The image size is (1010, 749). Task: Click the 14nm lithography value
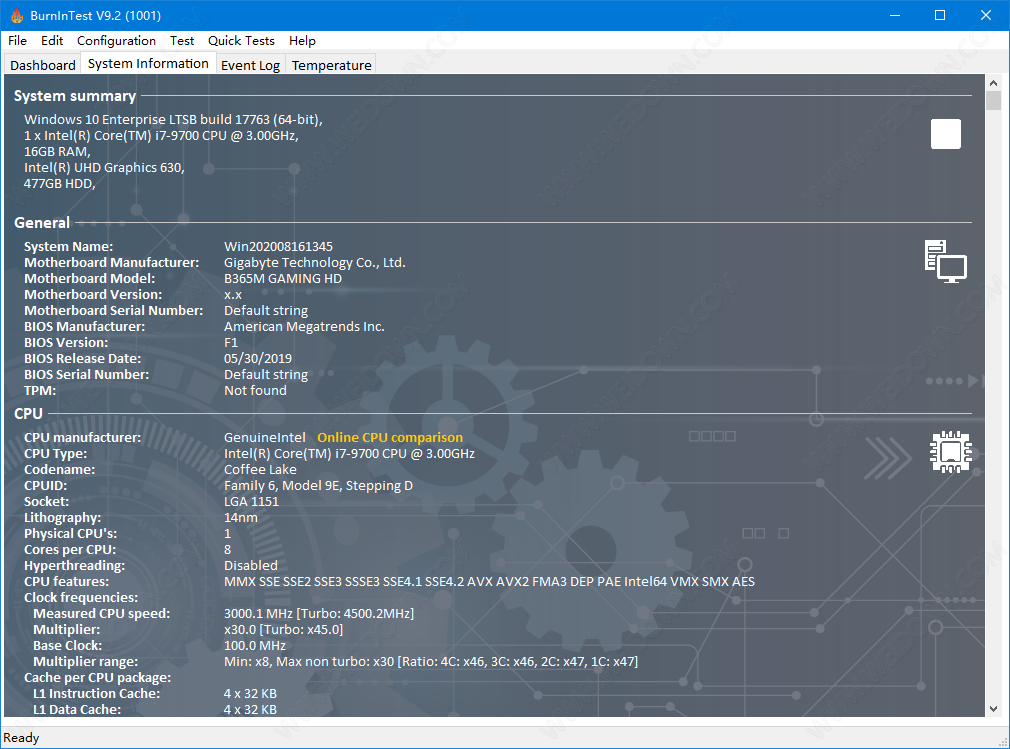coord(240,517)
